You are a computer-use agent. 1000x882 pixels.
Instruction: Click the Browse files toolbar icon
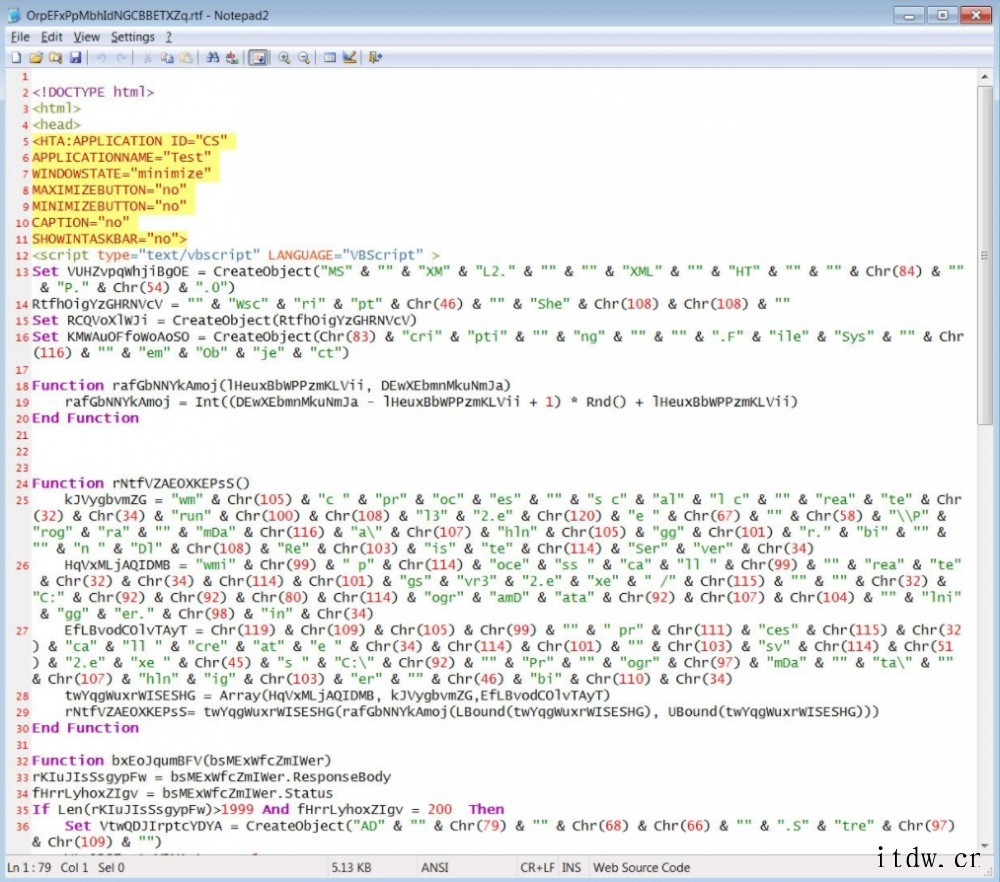pyautogui.click(x=55, y=57)
